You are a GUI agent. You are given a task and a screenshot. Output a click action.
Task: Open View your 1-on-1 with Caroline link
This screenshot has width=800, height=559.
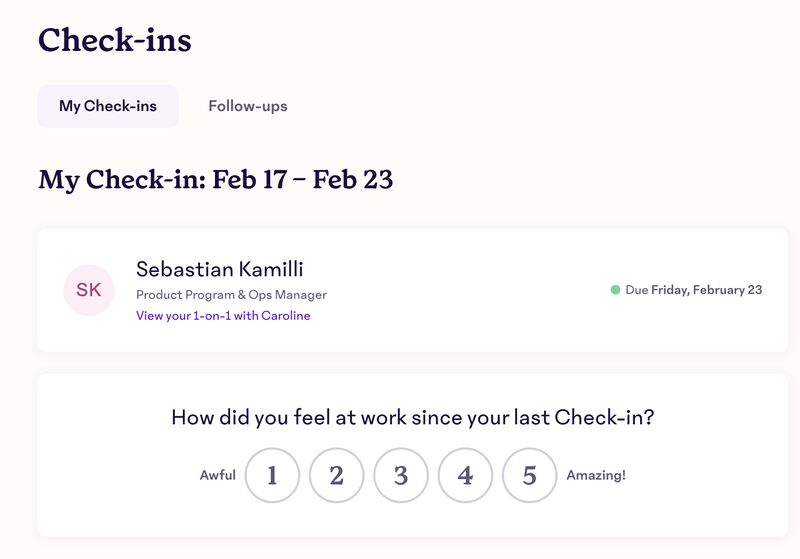click(x=223, y=316)
